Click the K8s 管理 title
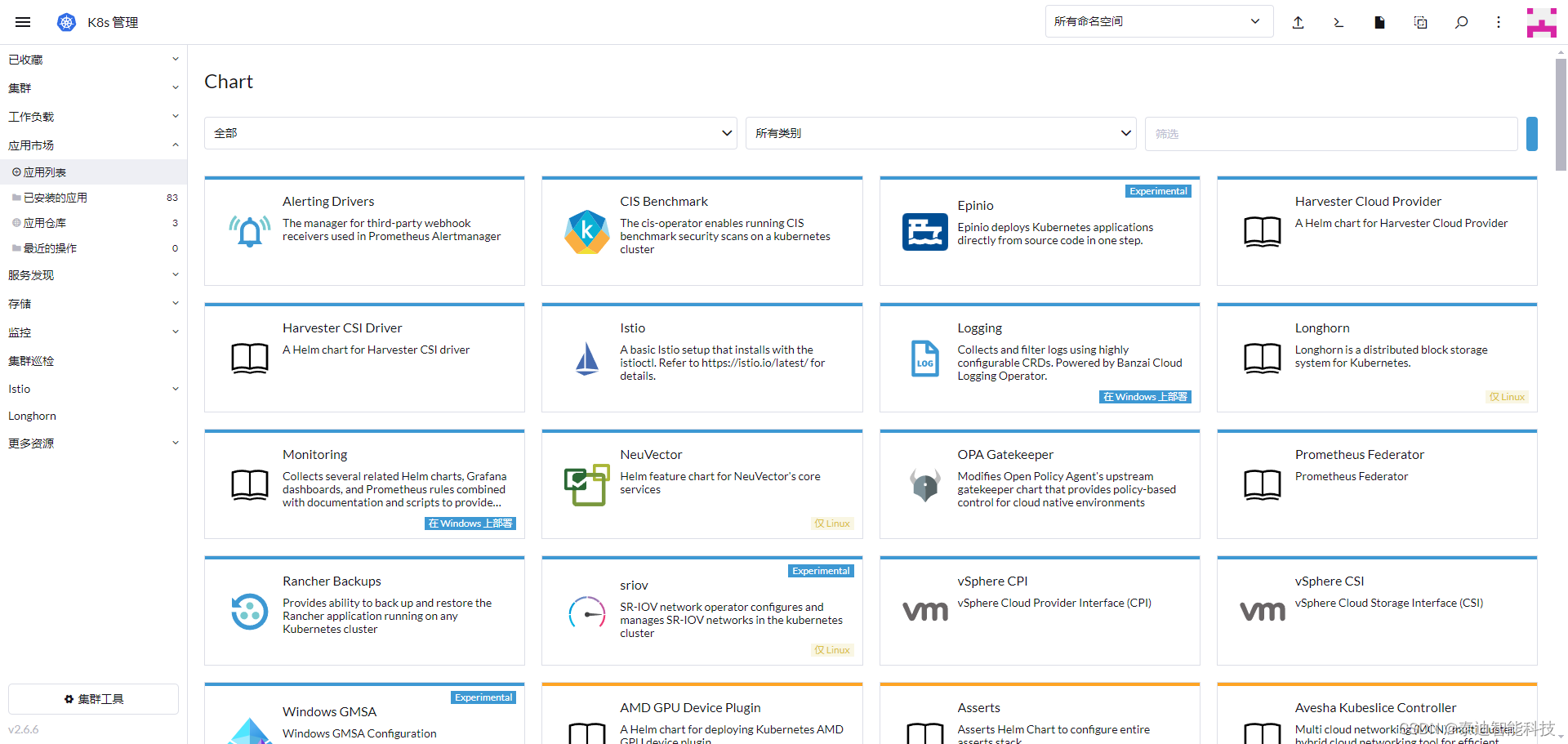The height and width of the screenshot is (744, 1568). (x=113, y=22)
